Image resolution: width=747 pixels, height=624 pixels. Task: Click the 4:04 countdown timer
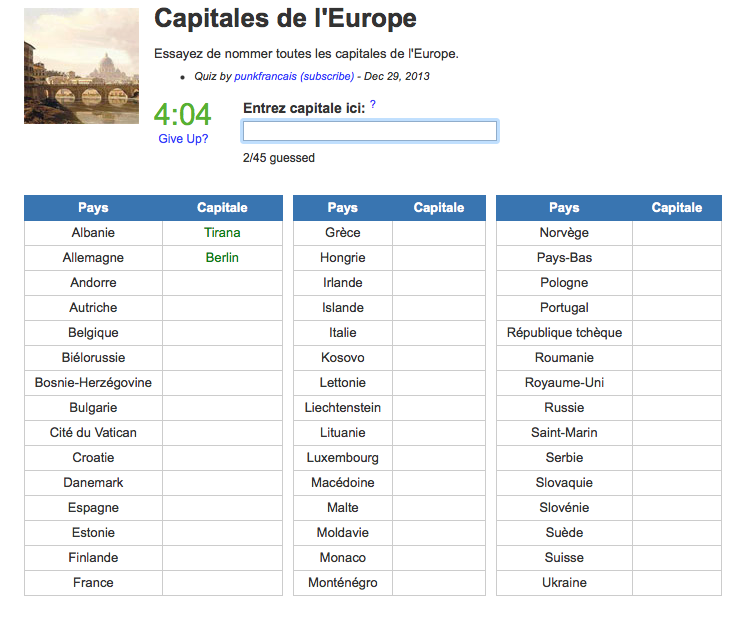coord(182,114)
